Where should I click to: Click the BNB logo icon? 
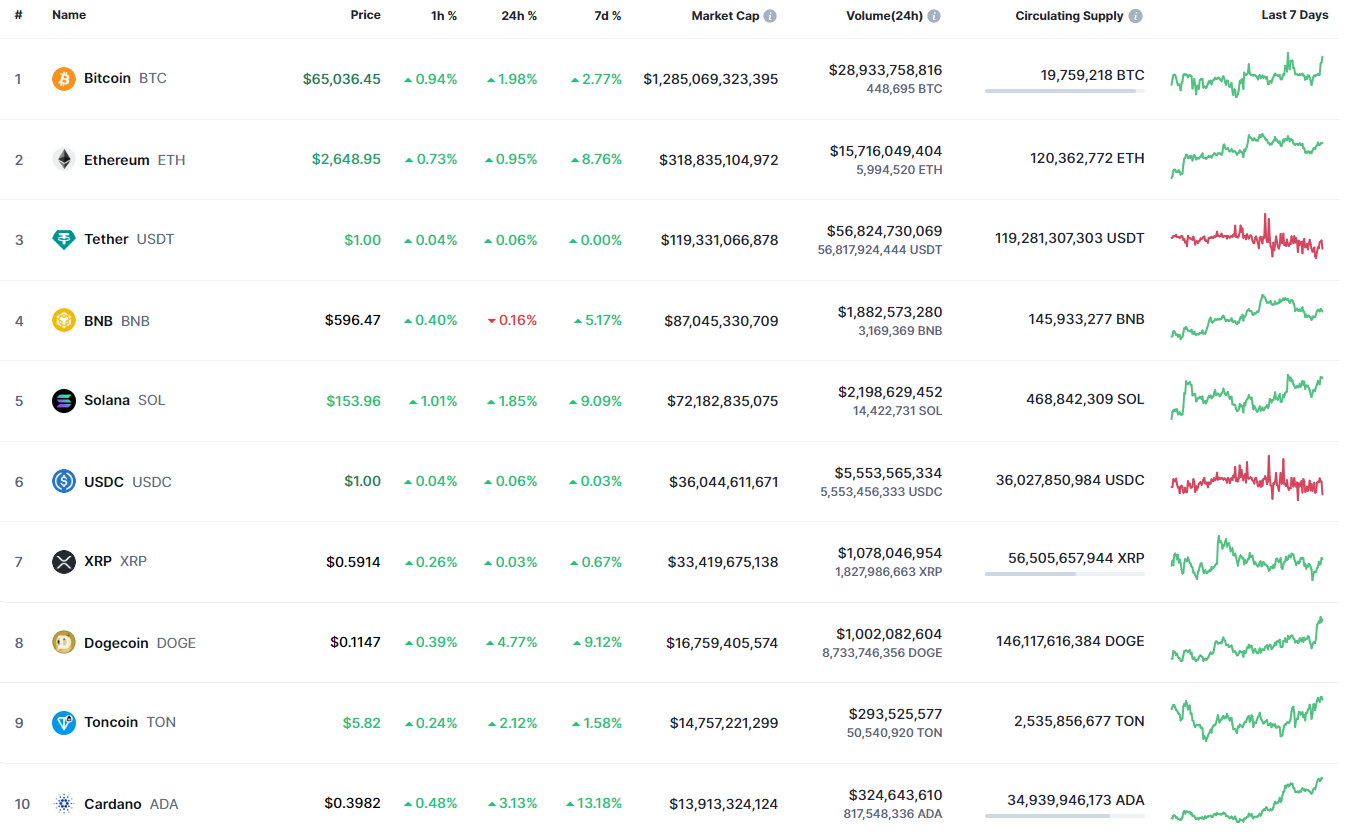pos(64,320)
